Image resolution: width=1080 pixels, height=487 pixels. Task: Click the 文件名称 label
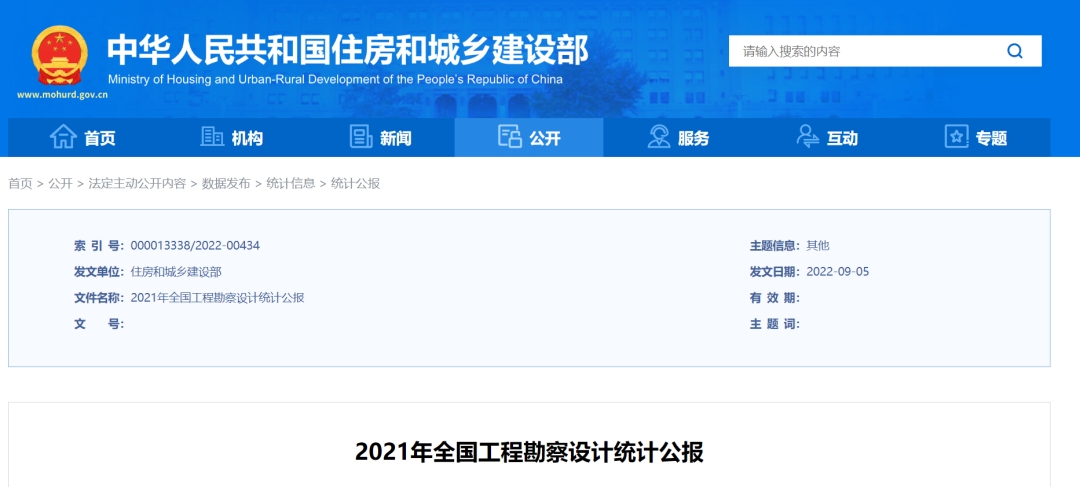(99, 298)
